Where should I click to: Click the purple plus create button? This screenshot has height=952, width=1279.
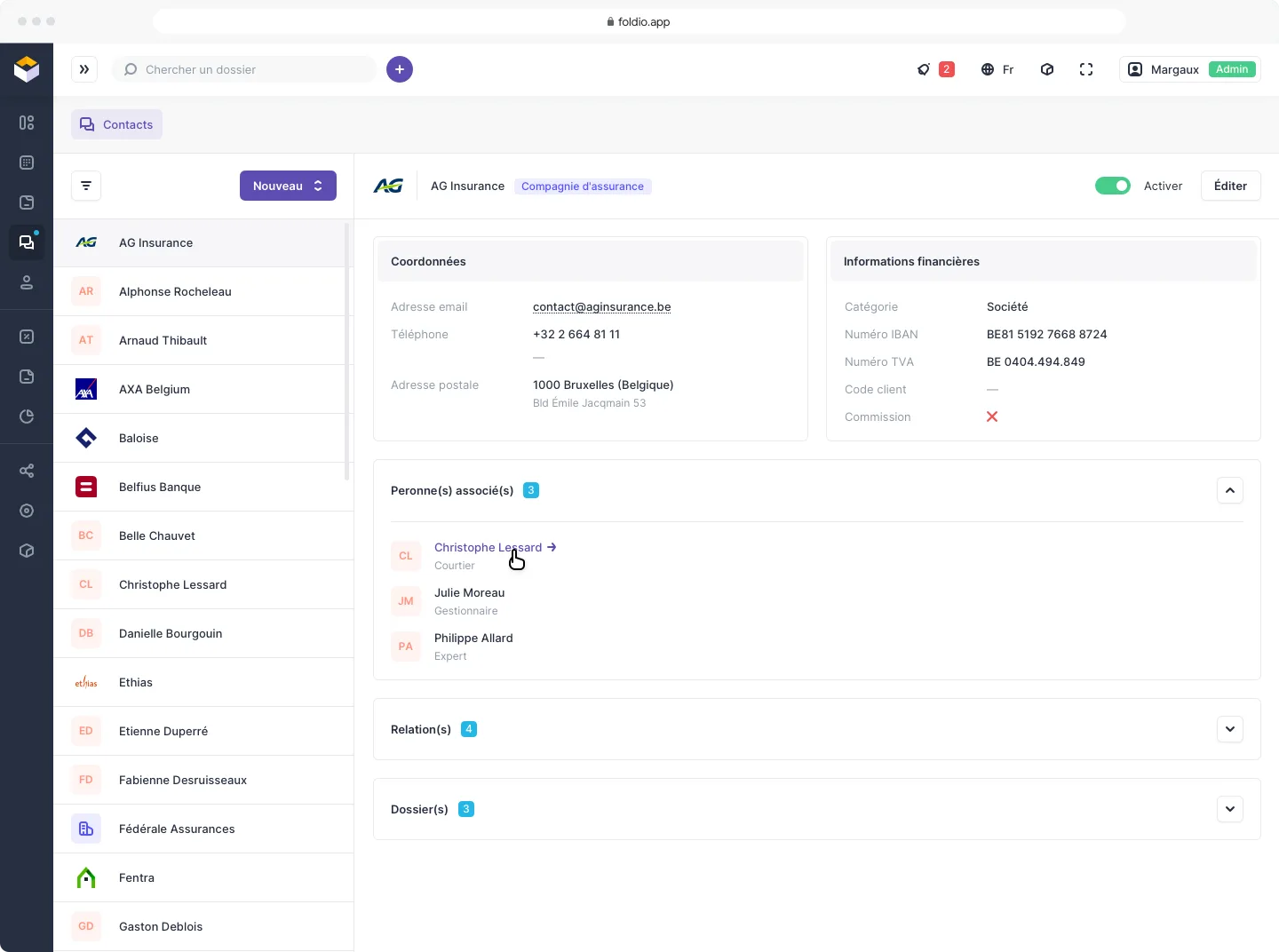[400, 69]
